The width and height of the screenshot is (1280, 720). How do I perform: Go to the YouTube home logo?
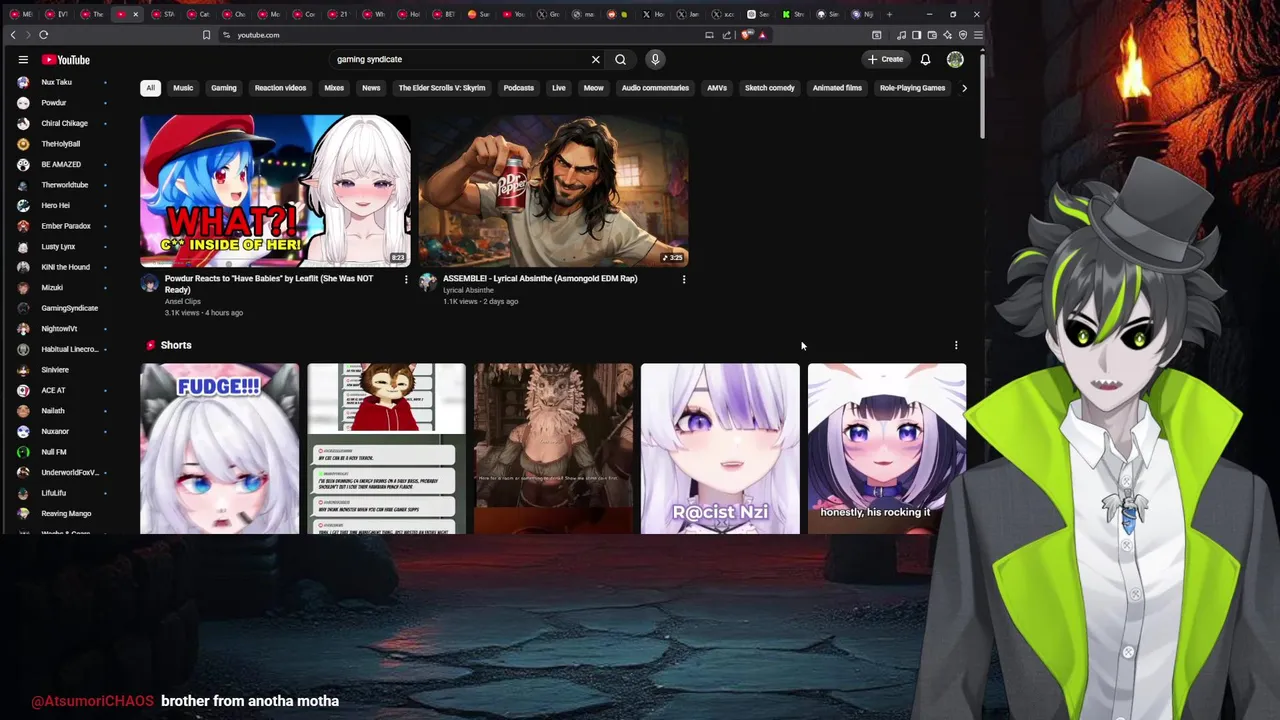pos(66,60)
